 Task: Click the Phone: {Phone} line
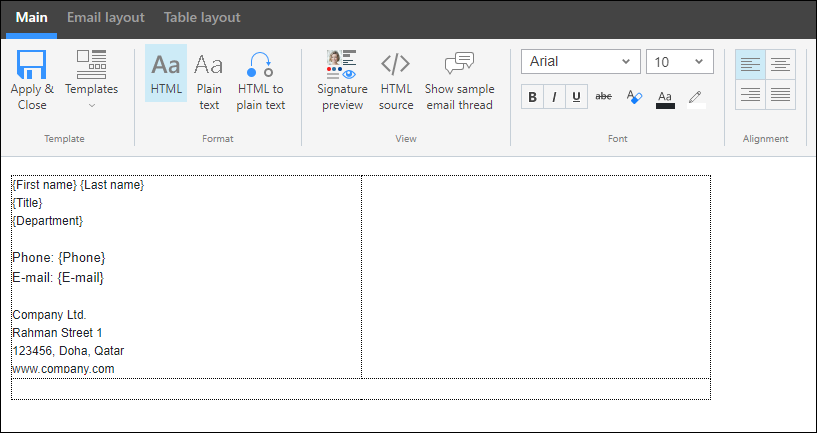pyautogui.click(x=59, y=257)
